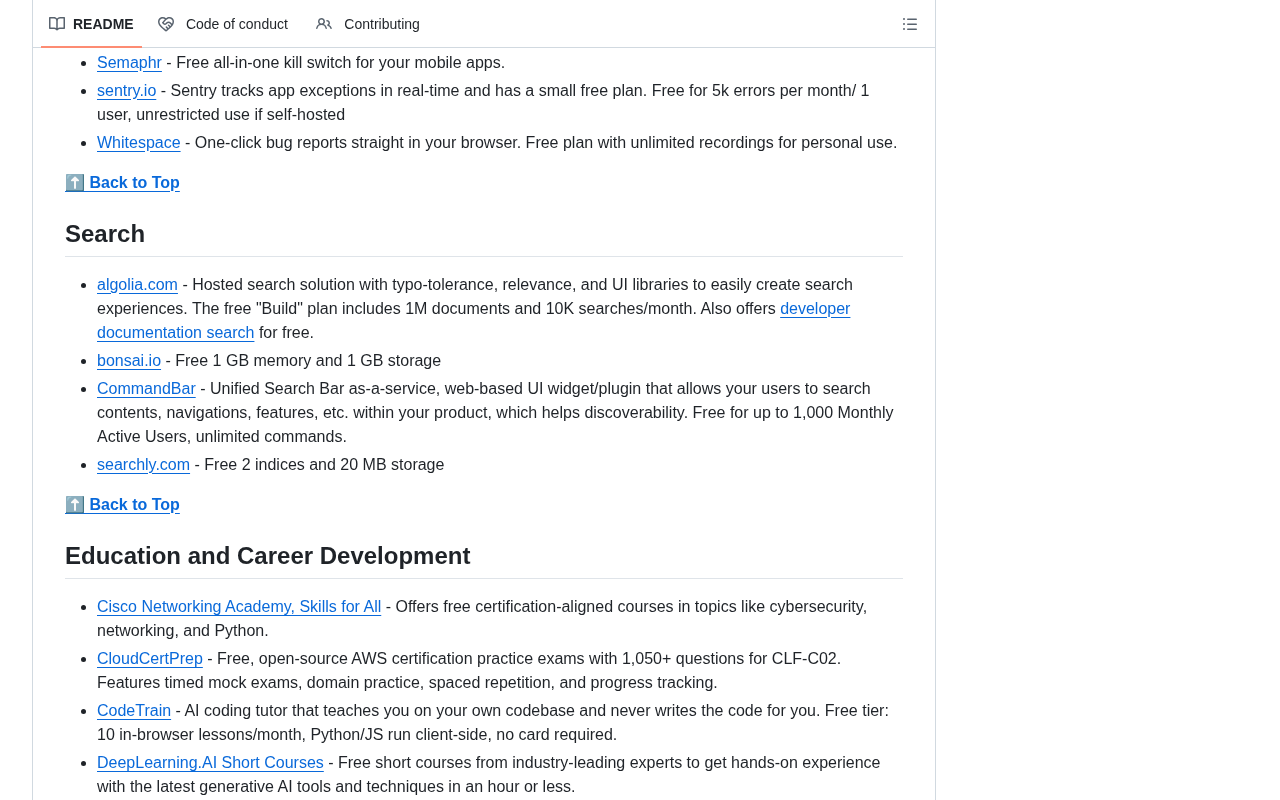Switch to the Contributing tab
Viewport: 1280px width, 800px height.
click(368, 24)
